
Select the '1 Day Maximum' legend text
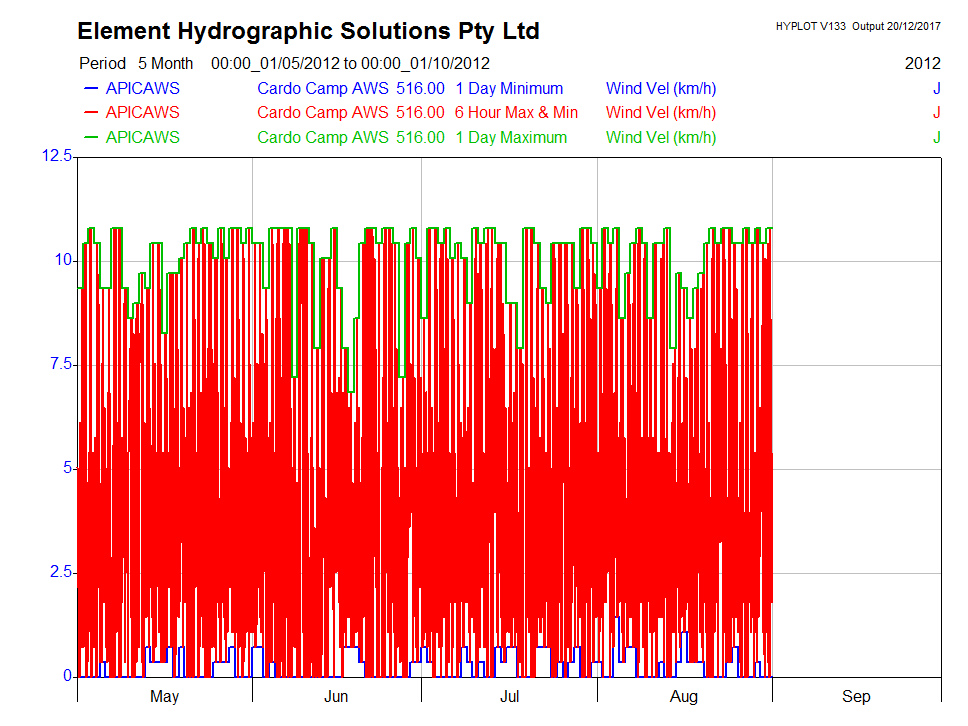[511, 138]
